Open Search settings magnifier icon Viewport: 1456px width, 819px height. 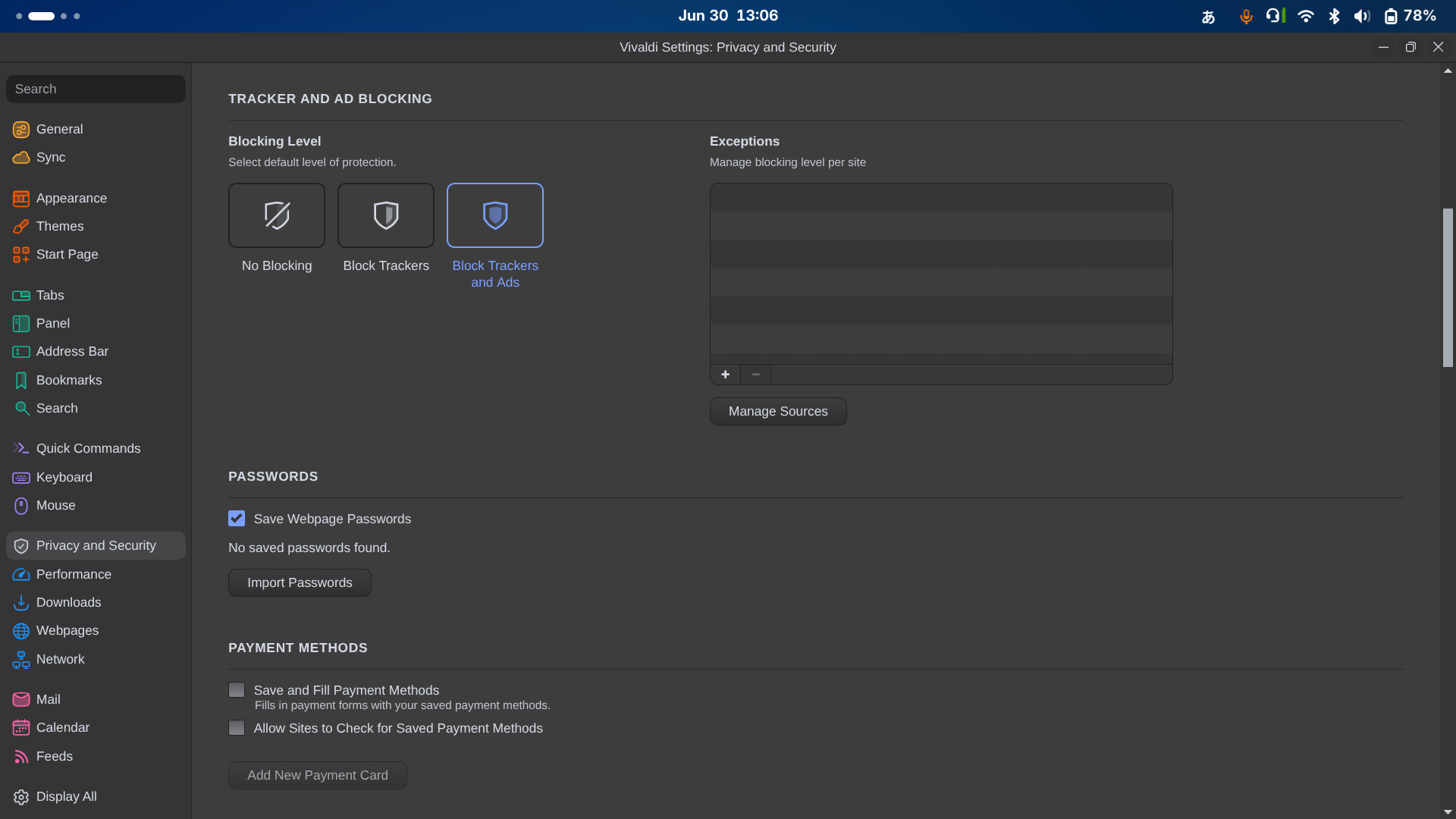(21, 409)
